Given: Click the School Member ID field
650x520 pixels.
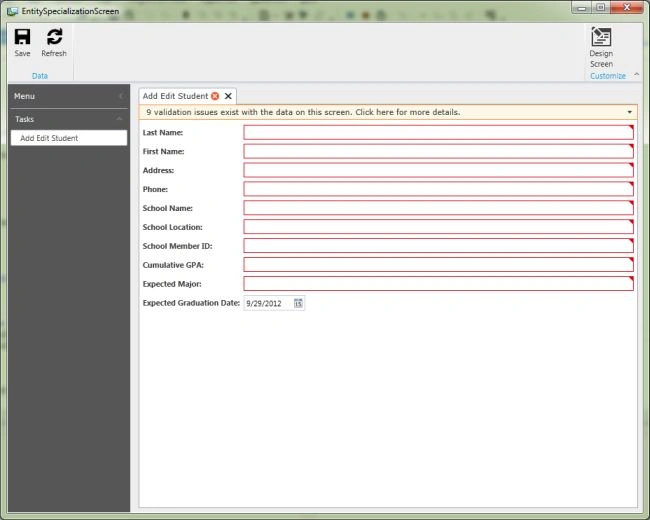Looking at the screenshot, I should tap(438, 246).
